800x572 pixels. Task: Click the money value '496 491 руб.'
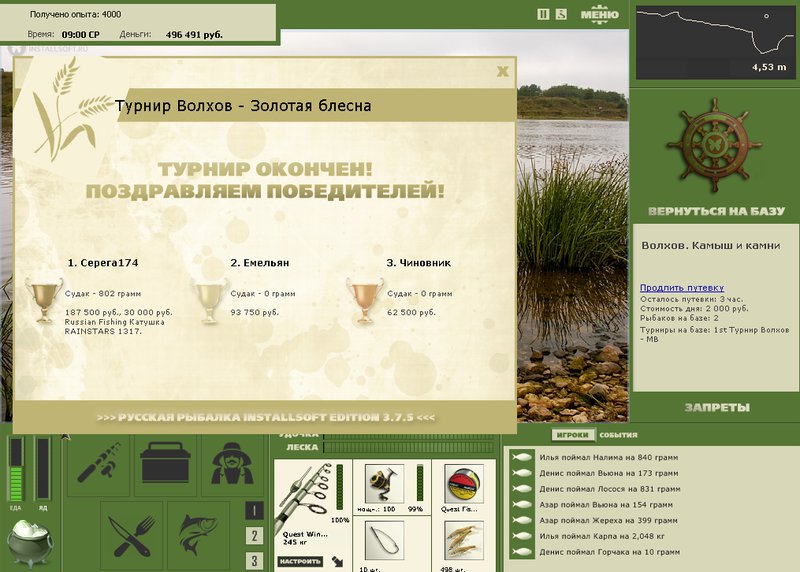coord(194,35)
